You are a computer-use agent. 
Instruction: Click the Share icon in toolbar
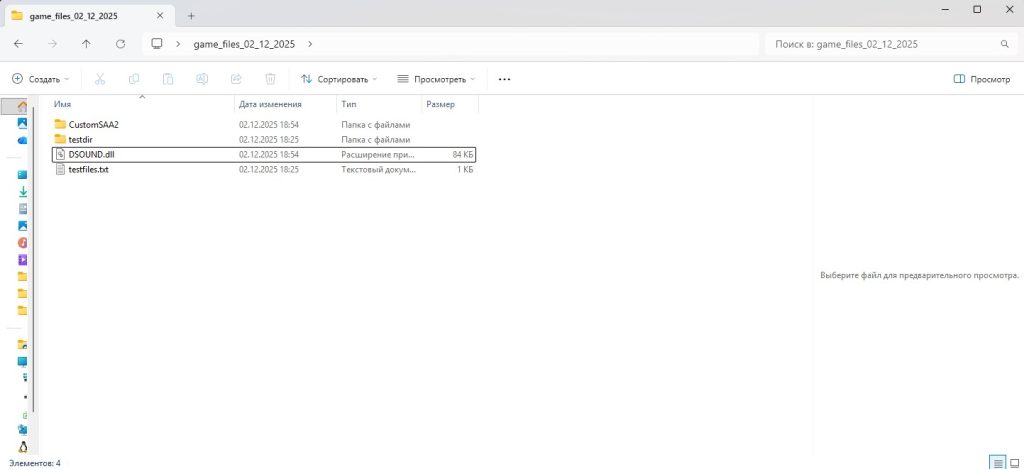click(236, 79)
